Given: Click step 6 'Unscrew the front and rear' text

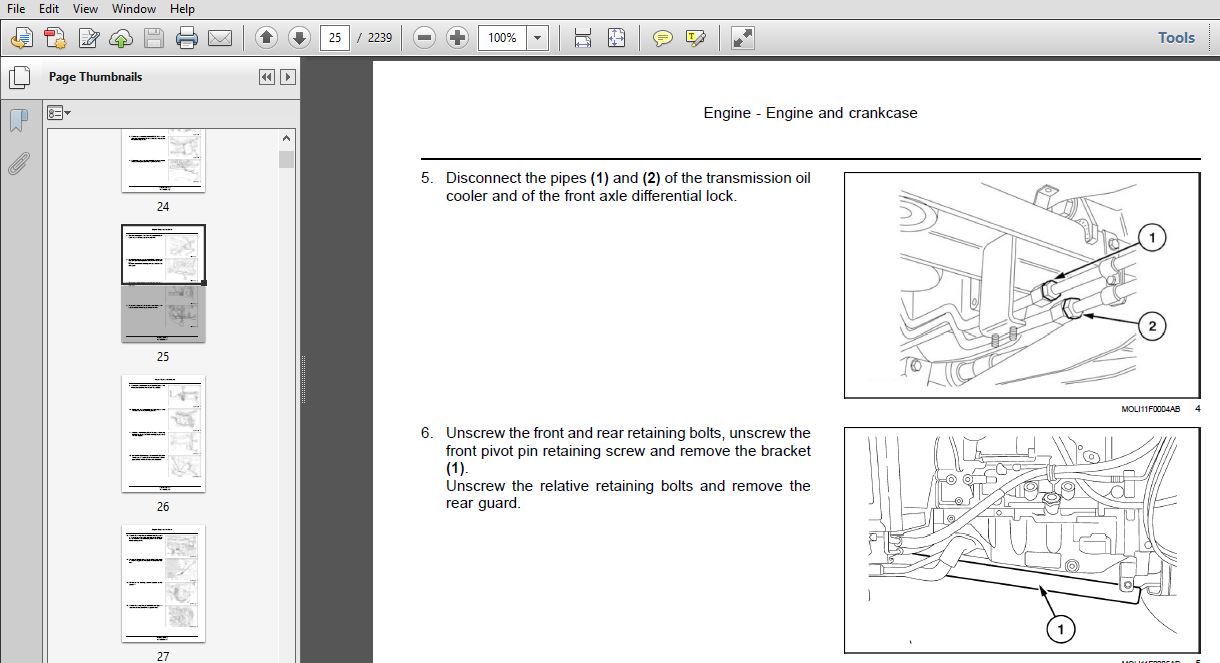Looking at the screenshot, I should pyautogui.click(x=628, y=468).
